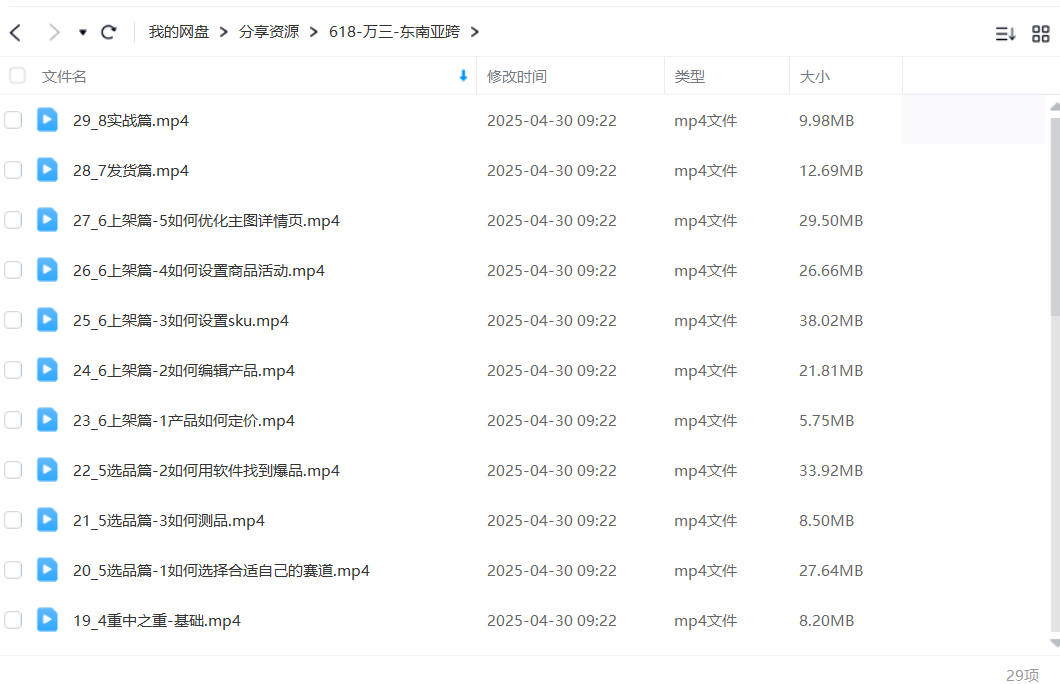Click video icon of 29_8实战篇.mp4
This screenshot has width=1060, height=684.
[x=47, y=120]
